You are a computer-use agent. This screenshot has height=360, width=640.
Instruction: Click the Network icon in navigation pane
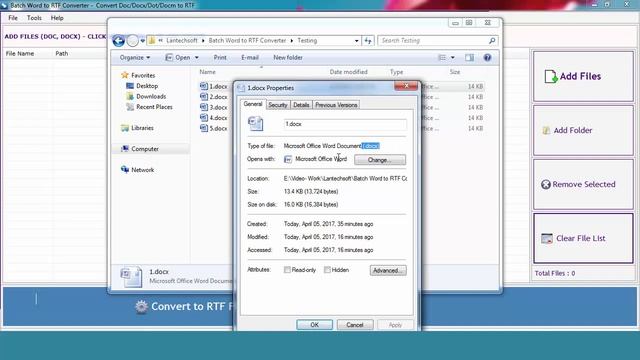[x=125, y=170]
